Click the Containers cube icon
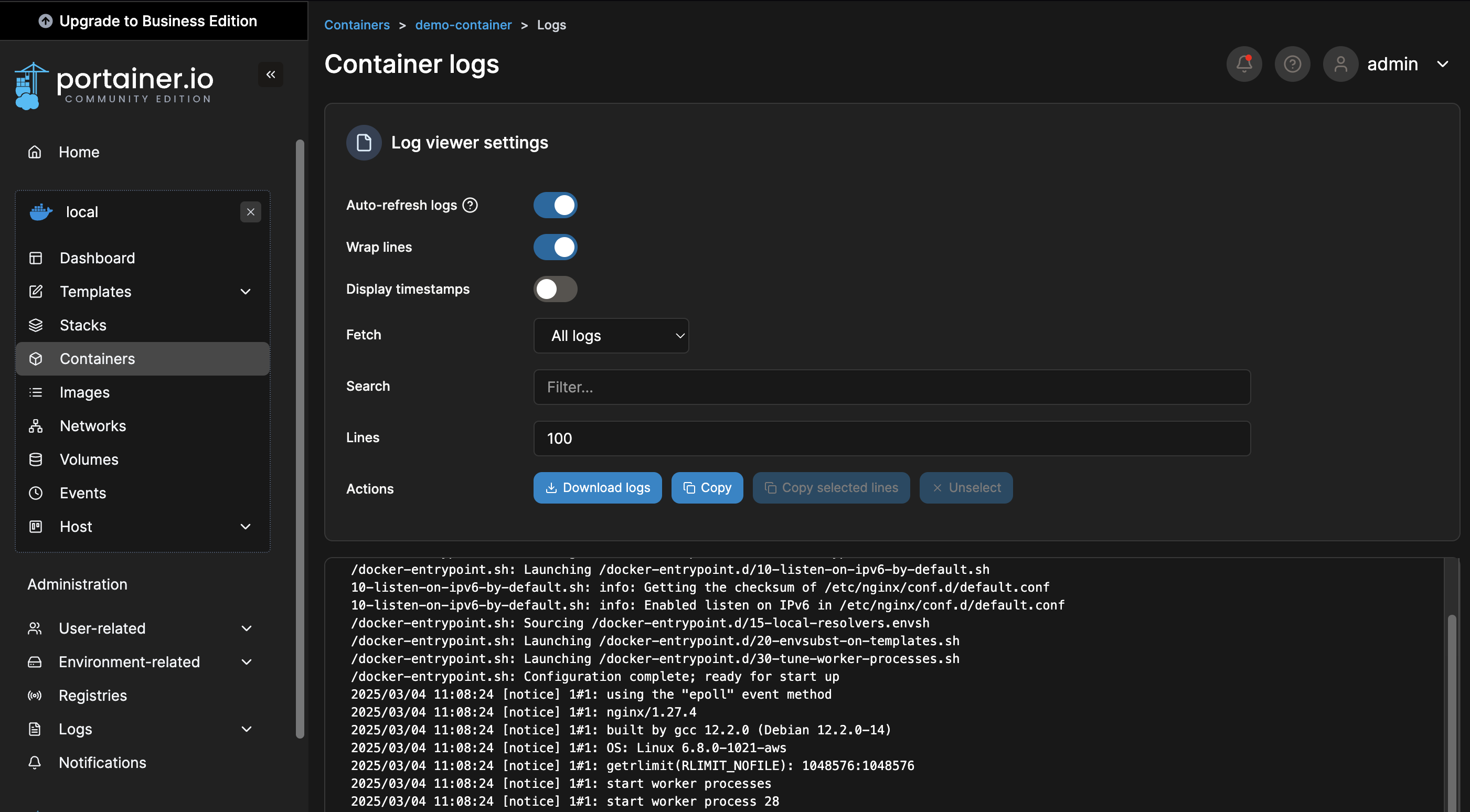The image size is (1470, 812). [x=35, y=359]
